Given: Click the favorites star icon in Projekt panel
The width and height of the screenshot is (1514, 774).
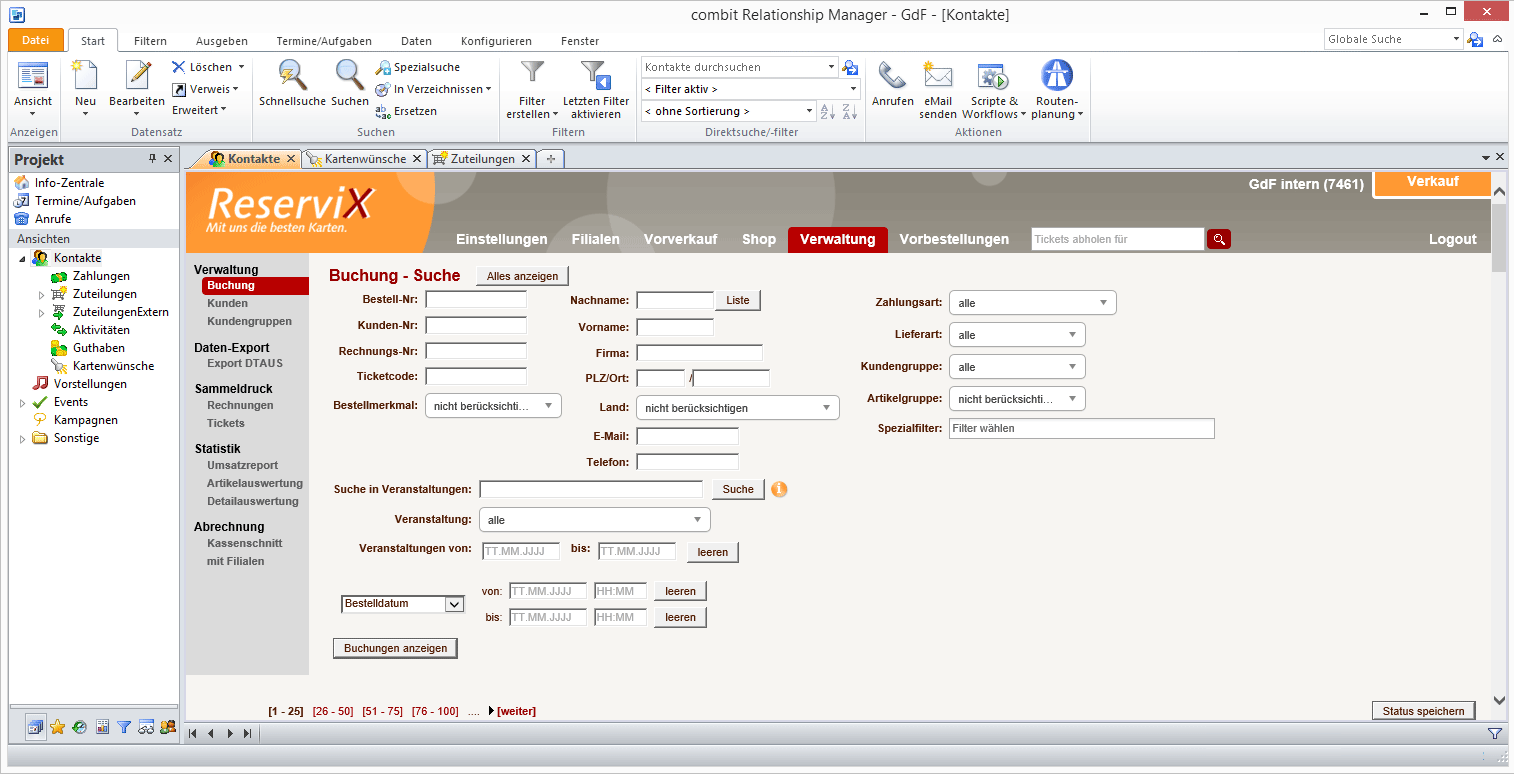Looking at the screenshot, I should (x=57, y=727).
